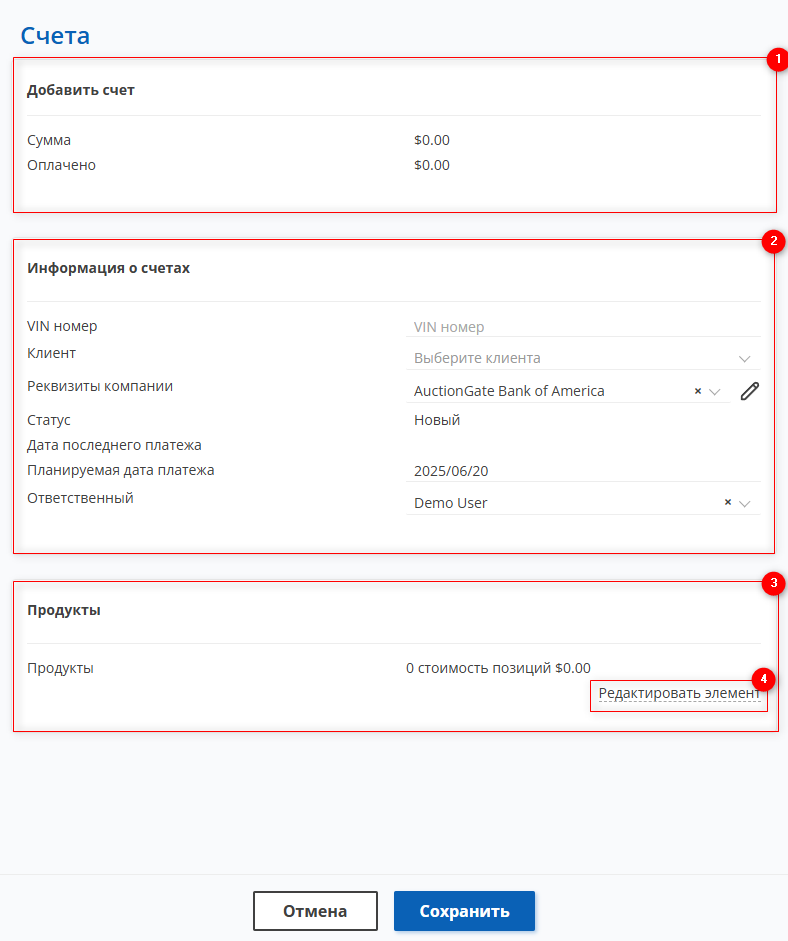Viewport: 788px width, 941px height.
Task: Click the pencil edit icon for company requisites
Action: point(750,391)
